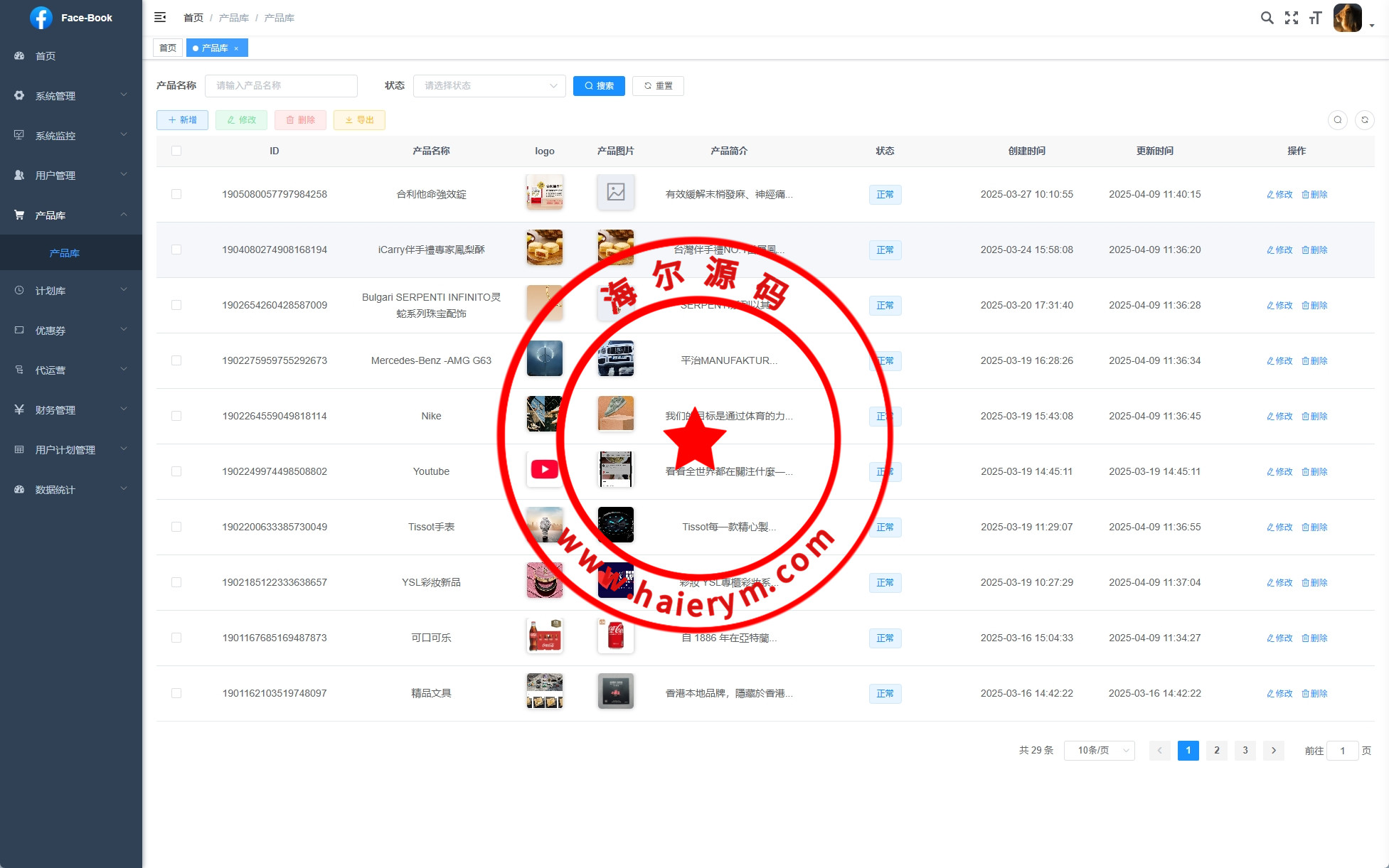Viewport: 1389px width, 868px height.
Task: Tick the checkbox for Nike row
Action: tap(176, 416)
